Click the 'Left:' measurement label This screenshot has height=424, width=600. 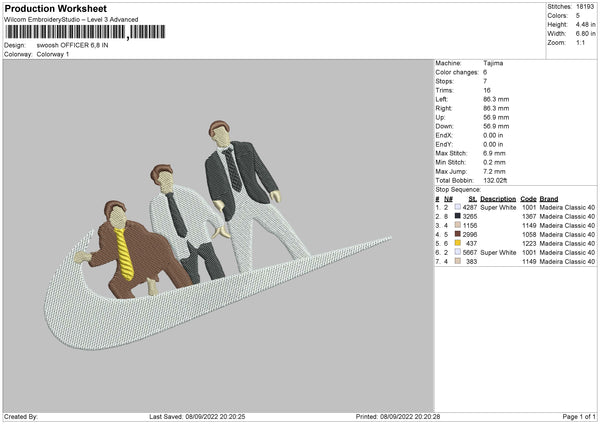tap(441, 99)
